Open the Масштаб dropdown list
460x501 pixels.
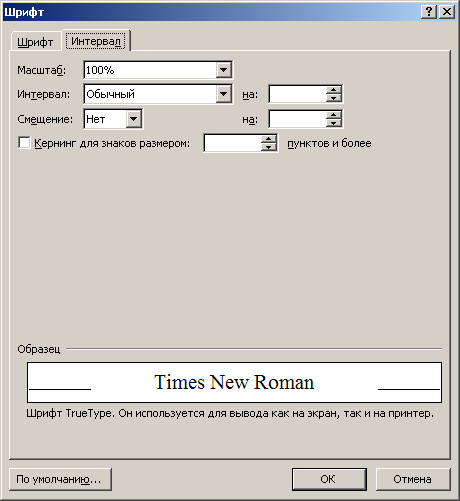(x=223, y=70)
